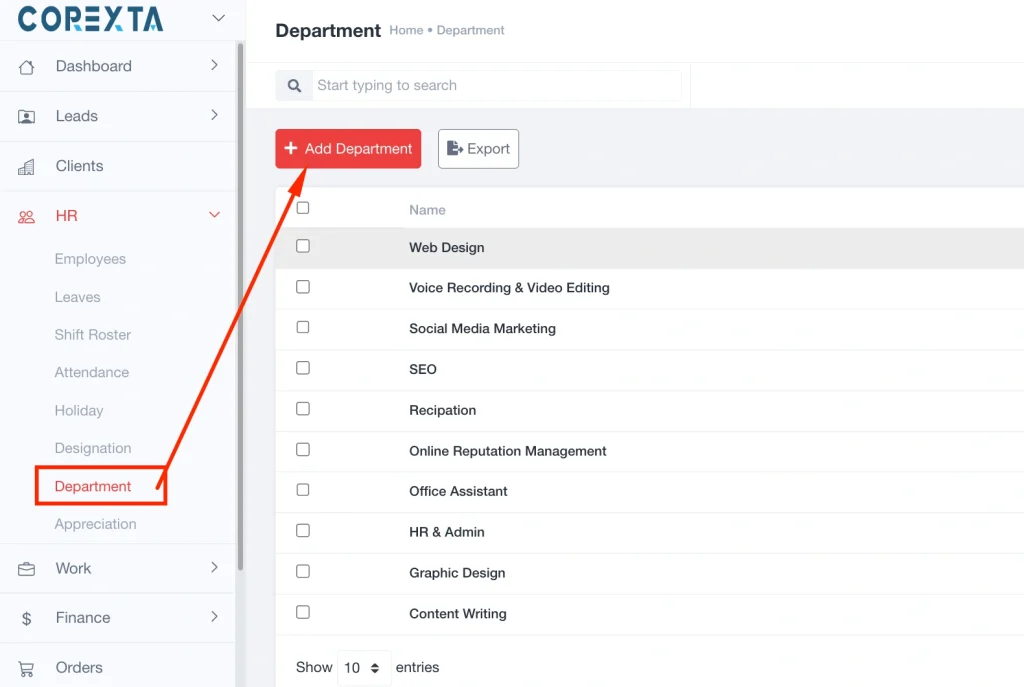Click the Dashboard home icon in sidebar

pyautogui.click(x=27, y=67)
